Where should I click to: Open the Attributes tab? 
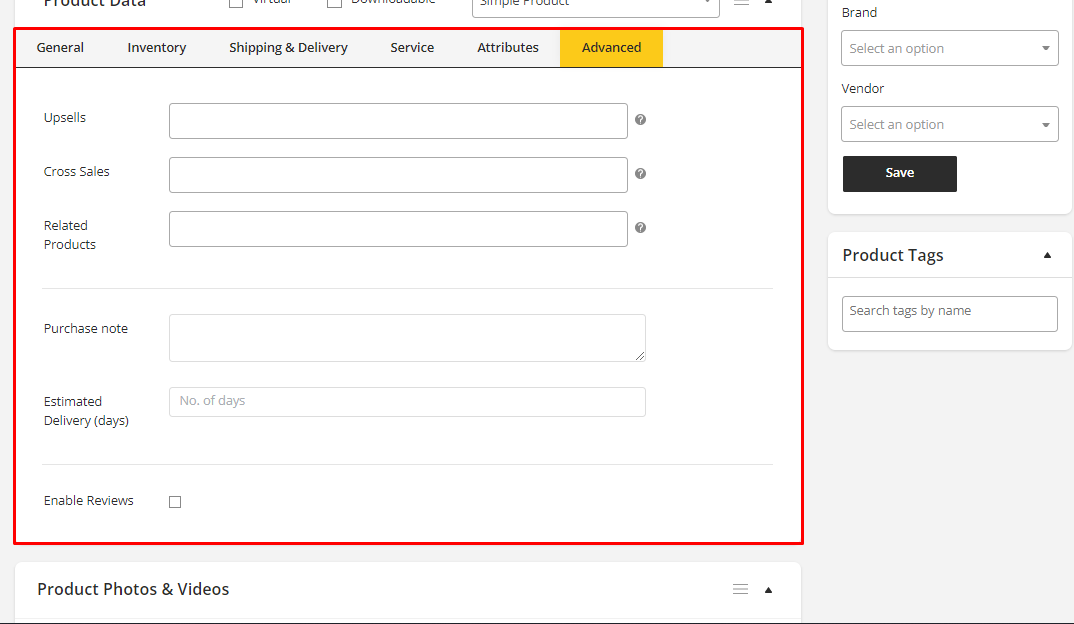508,48
